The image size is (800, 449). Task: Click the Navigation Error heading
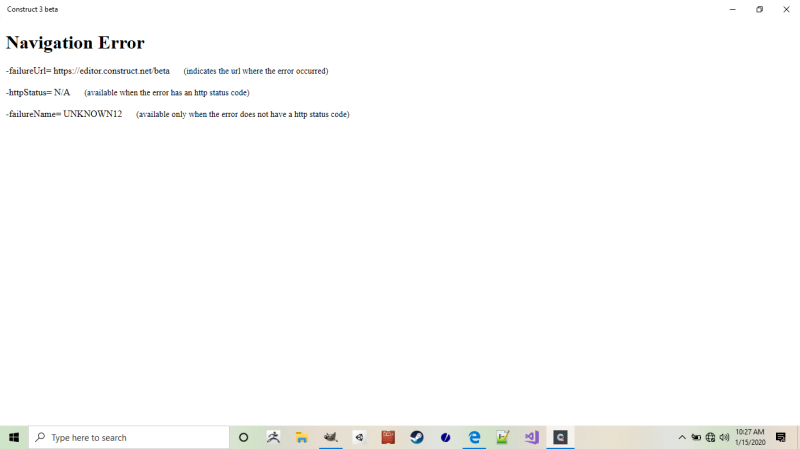[x=75, y=43]
